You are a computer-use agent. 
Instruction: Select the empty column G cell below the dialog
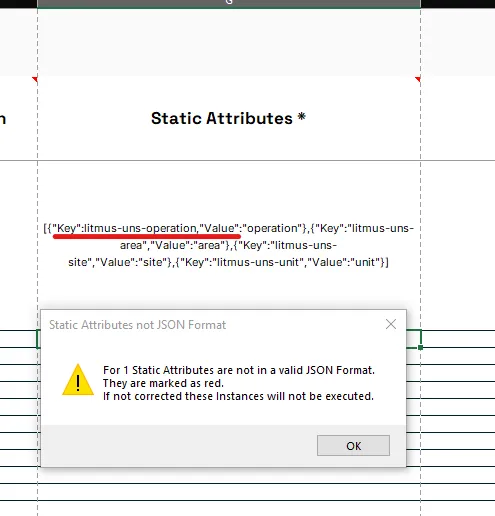click(x=229, y=492)
